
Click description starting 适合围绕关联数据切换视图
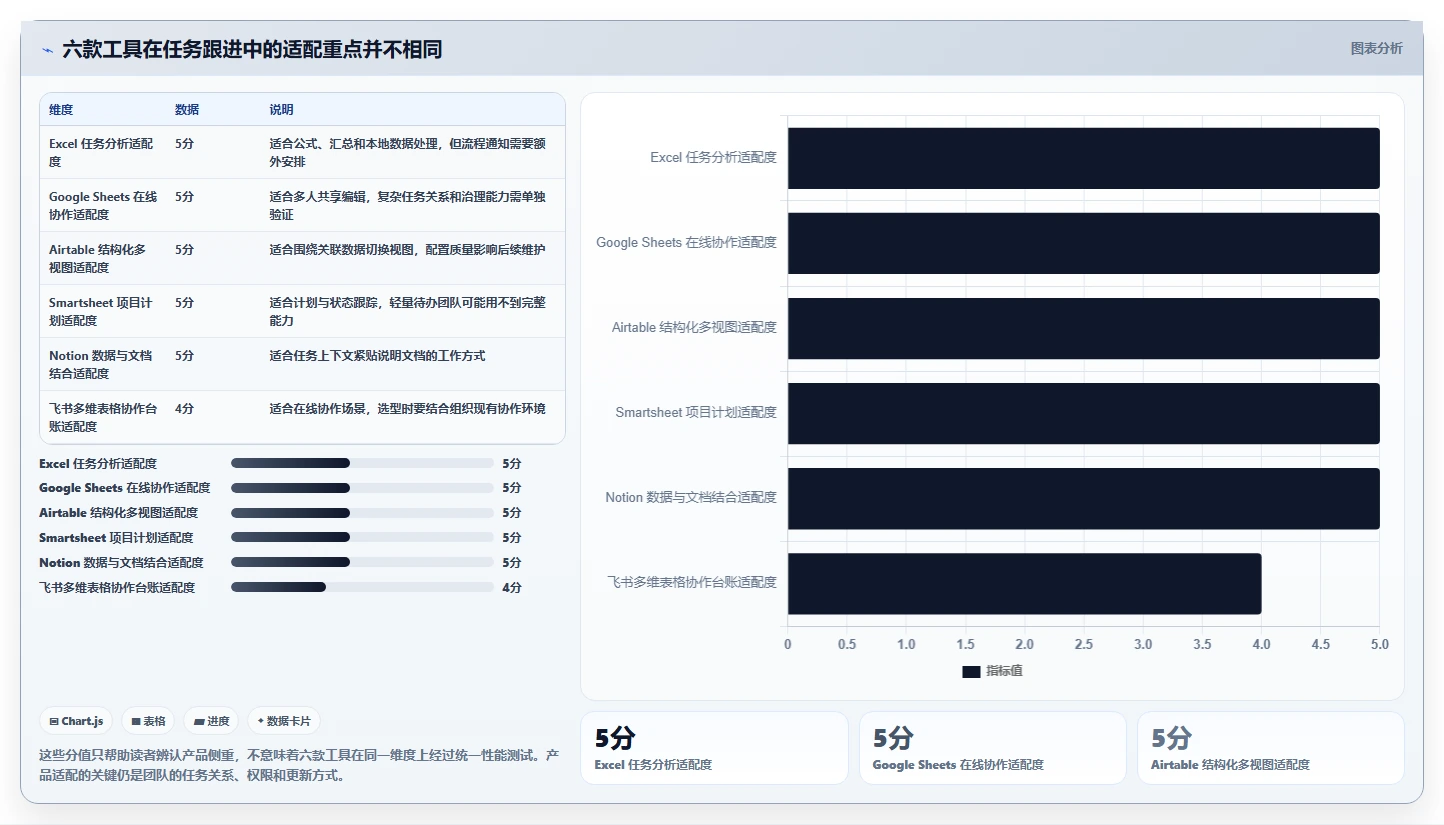[407, 250]
